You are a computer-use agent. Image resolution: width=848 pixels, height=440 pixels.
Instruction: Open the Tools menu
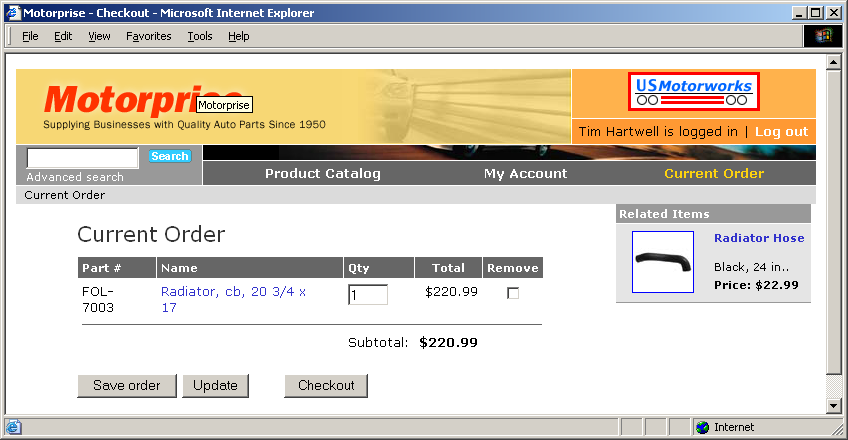pyautogui.click(x=200, y=36)
